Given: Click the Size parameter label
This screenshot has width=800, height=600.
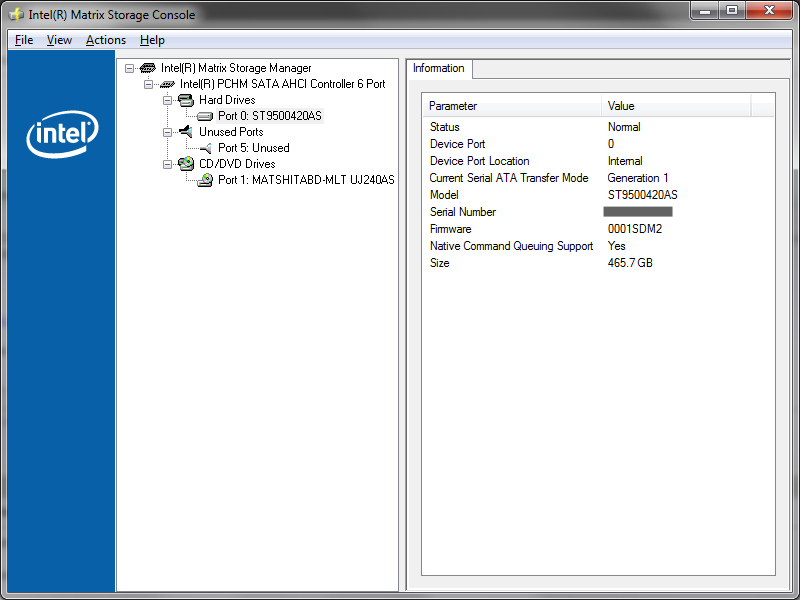Looking at the screenshot, I should tap(439, 263).
